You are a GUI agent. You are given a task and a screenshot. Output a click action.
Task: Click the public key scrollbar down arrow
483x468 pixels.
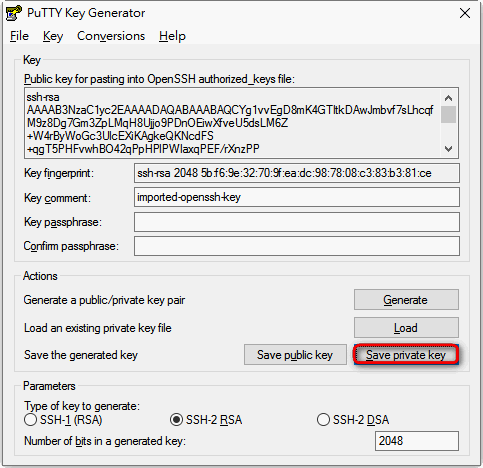point(448,149)
